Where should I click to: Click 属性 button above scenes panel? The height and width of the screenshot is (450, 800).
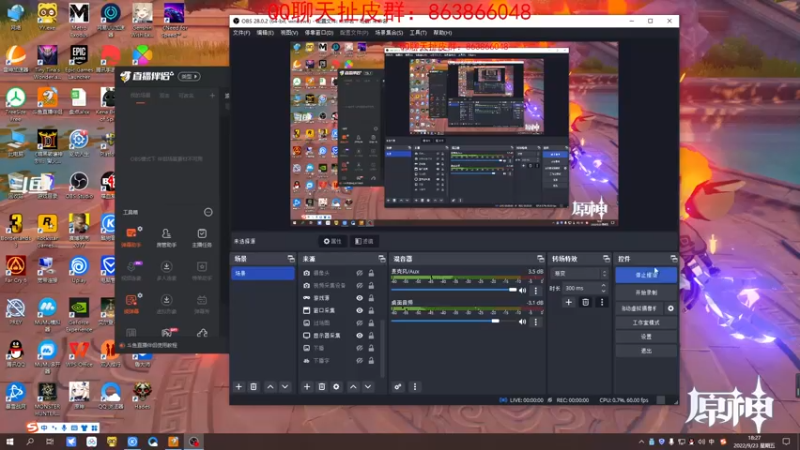332,241
